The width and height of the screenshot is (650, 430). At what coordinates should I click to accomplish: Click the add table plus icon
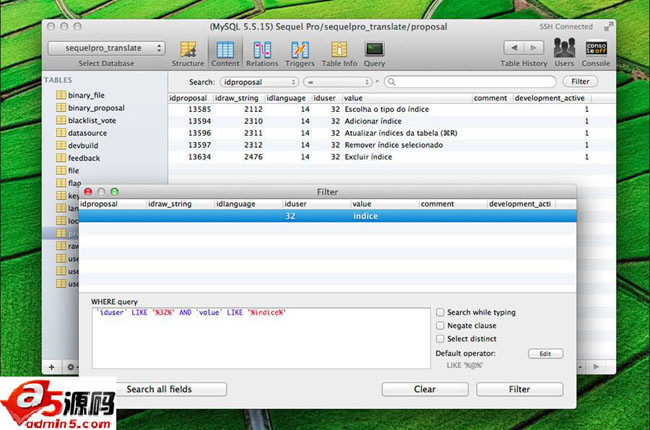(51, 367)
